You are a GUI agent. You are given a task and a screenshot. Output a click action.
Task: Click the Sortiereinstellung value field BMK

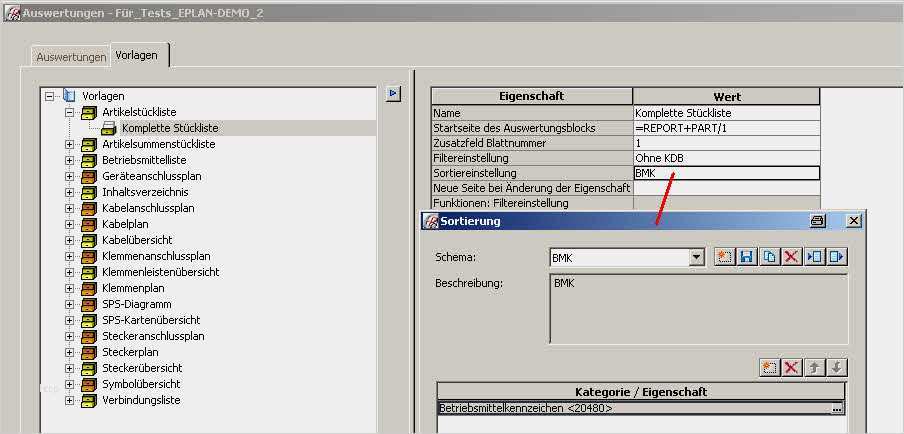[x=726, y=173]
